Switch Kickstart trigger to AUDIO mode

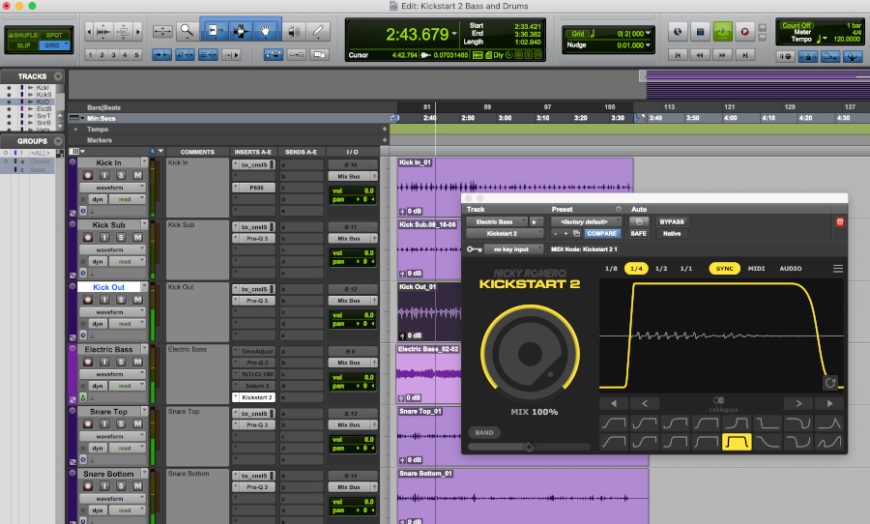[x=791, y=269]
